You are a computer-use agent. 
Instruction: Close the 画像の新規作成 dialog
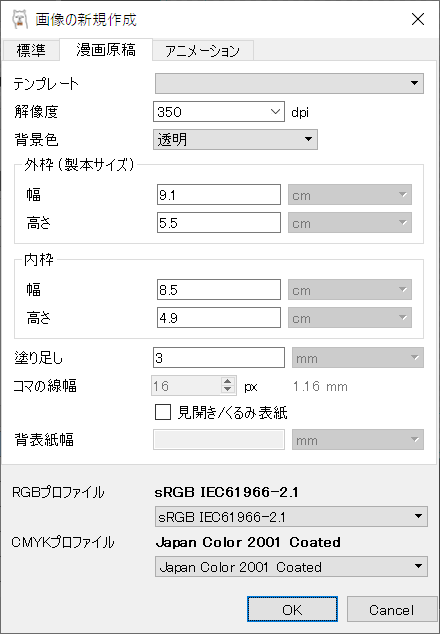point(418,19)
